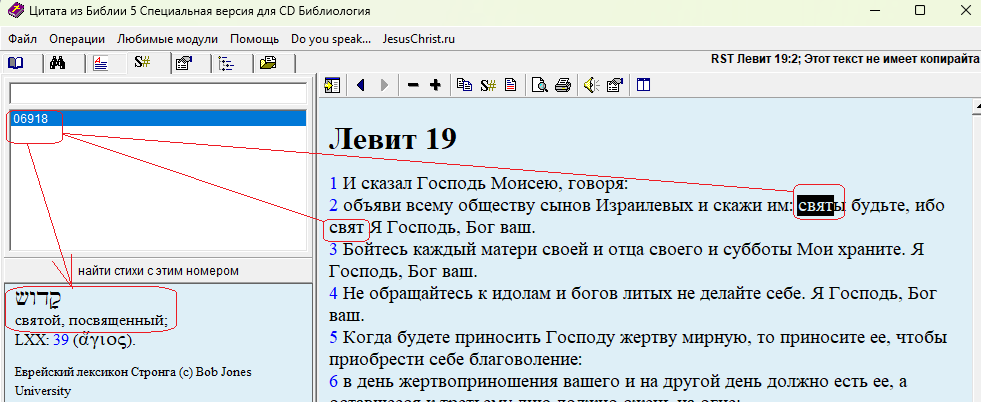The image size is (981, 402).
Task: Open the Bible book tab
Action: click(16, 63)
